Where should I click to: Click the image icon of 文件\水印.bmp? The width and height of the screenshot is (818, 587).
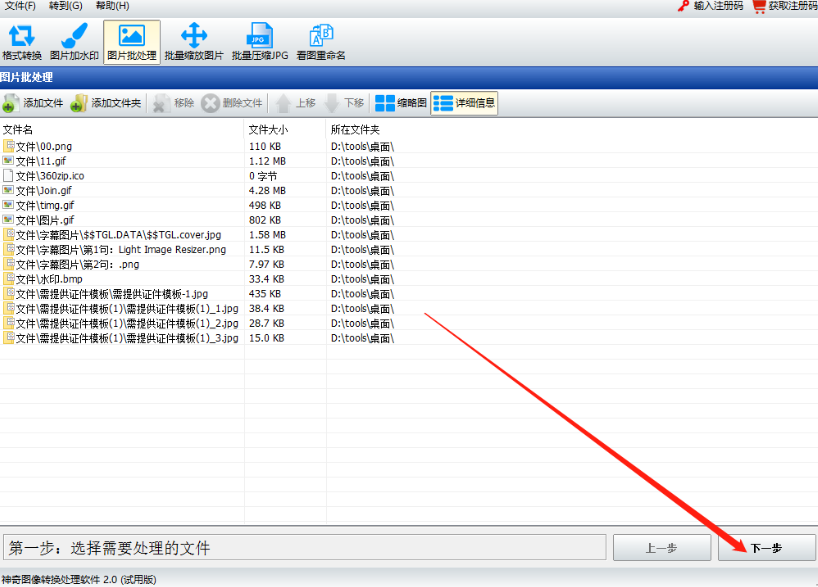(x=8, y=278)
